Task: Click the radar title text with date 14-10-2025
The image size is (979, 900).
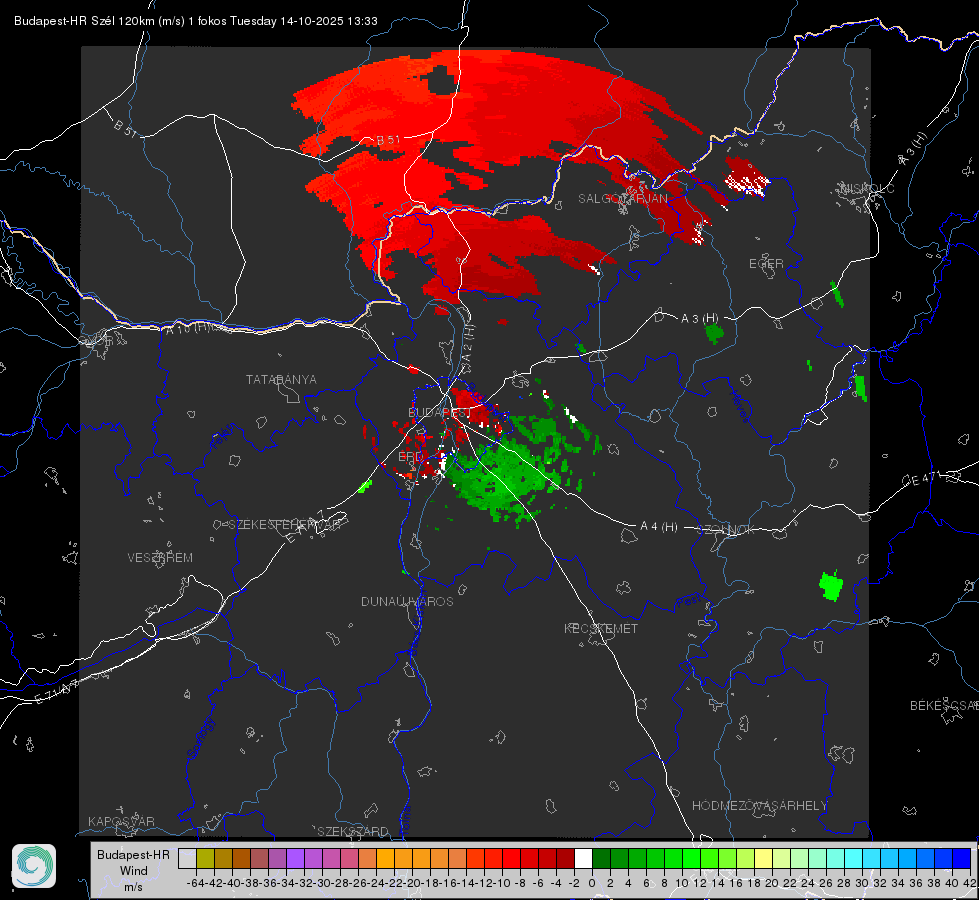Action: click(x=195, y=21)
